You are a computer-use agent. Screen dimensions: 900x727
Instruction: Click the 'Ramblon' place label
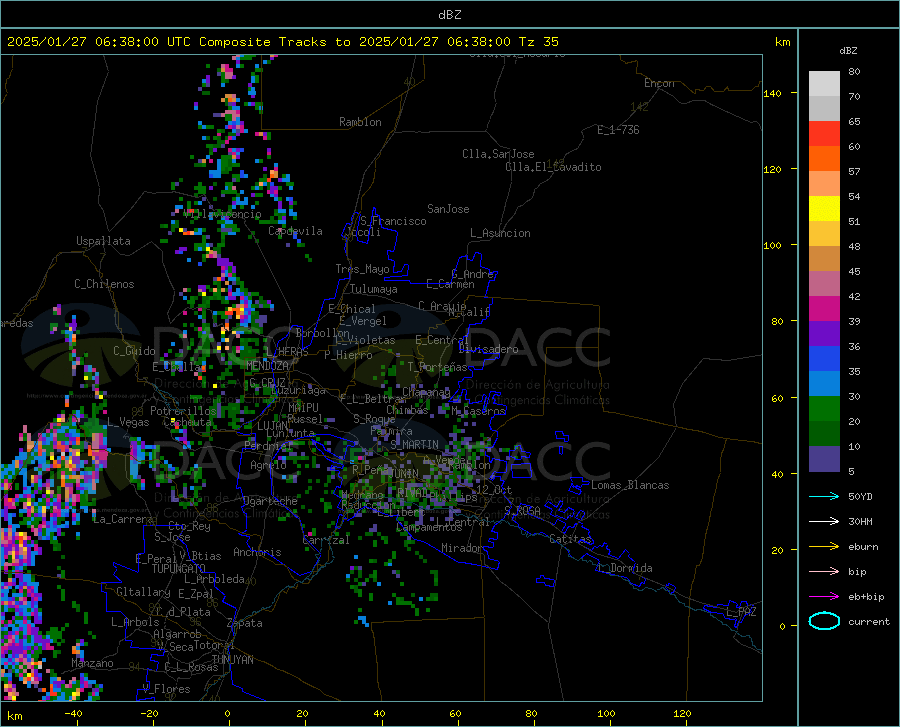(360, 122)
